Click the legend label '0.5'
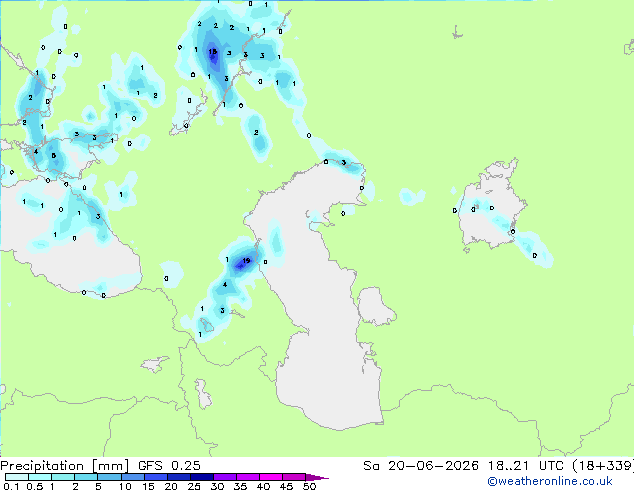 pyautogui.click(x=35, y=486)
